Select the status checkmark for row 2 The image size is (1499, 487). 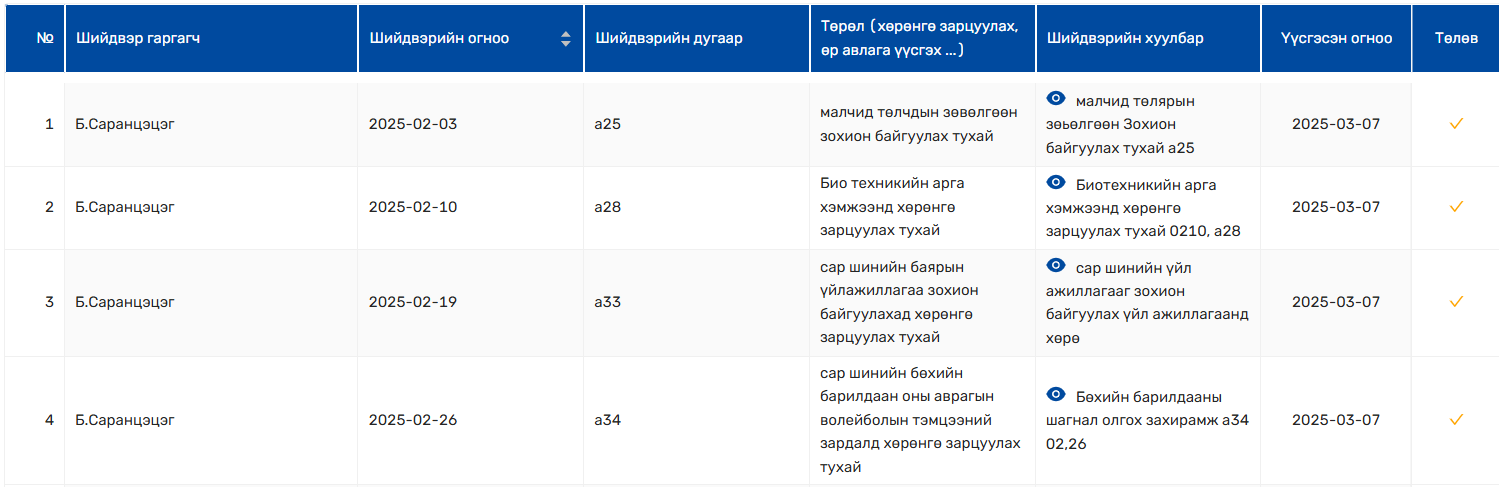(1456, 207)
